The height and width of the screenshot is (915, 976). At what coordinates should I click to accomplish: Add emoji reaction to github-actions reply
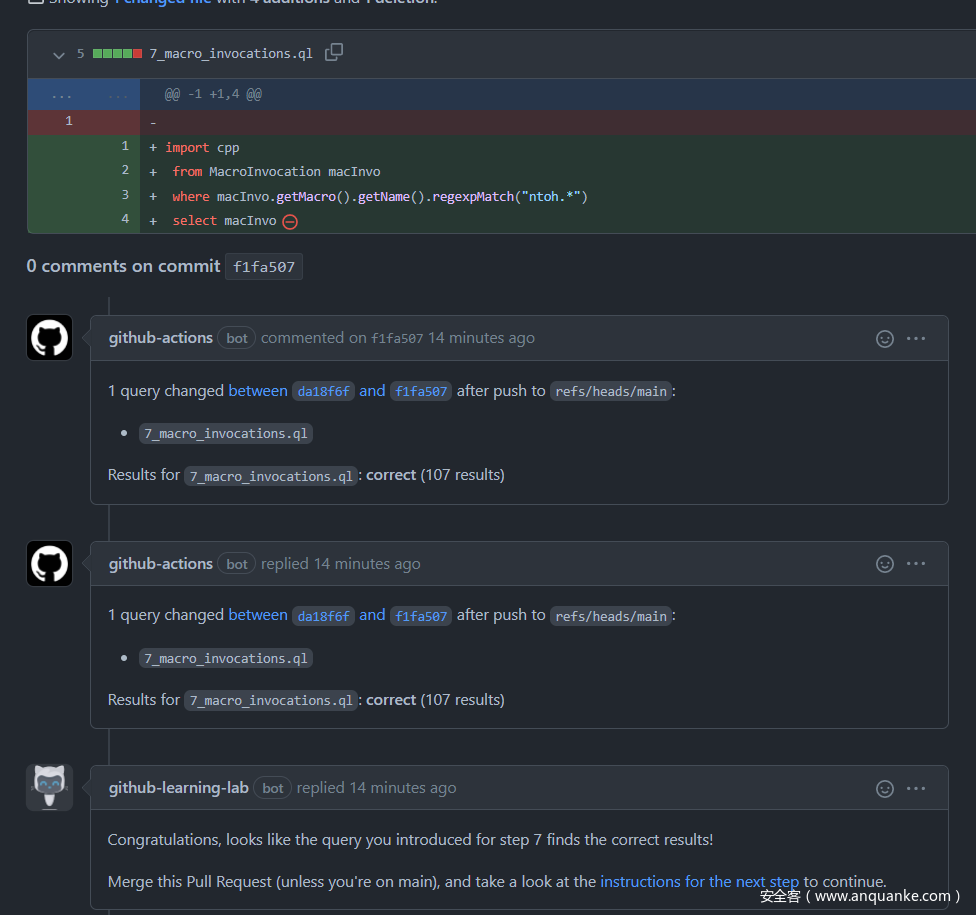[884, 564]
